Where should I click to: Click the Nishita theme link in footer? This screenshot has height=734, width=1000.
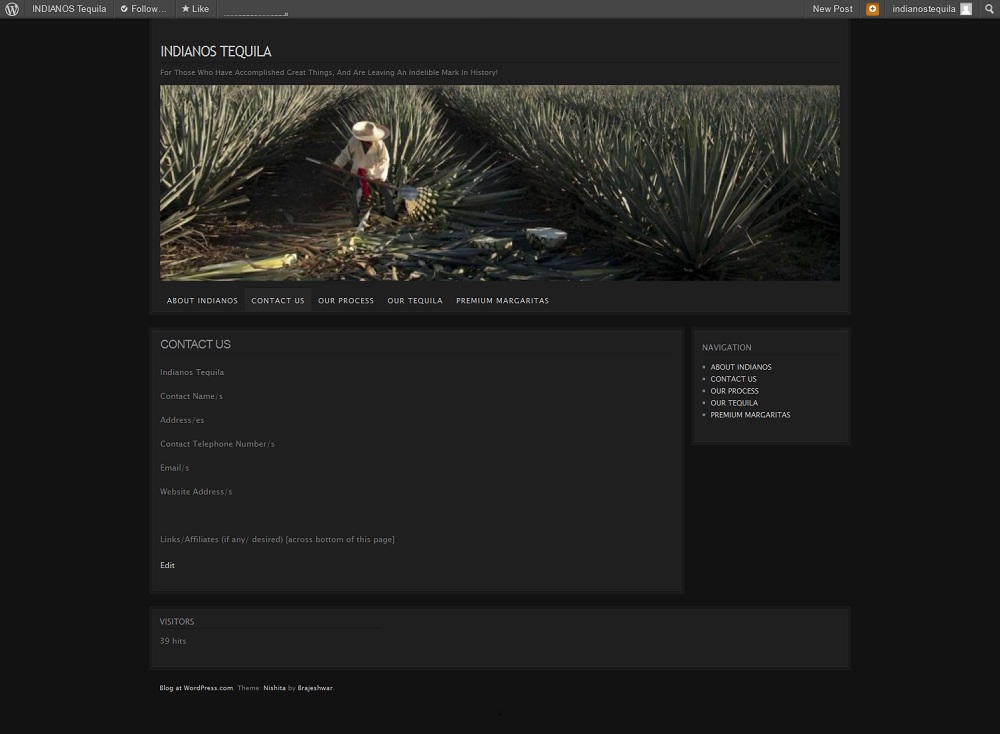[274, 688]
